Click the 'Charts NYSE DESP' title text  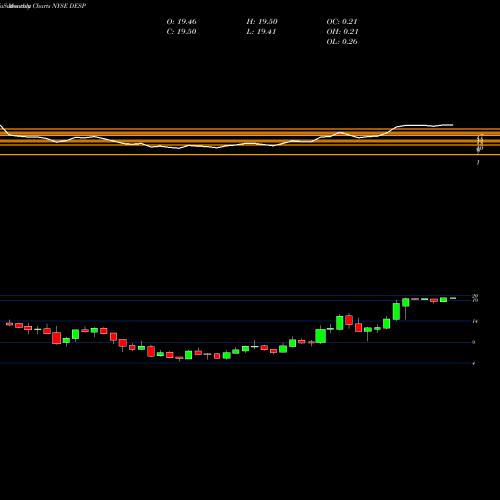coord(59,6)
